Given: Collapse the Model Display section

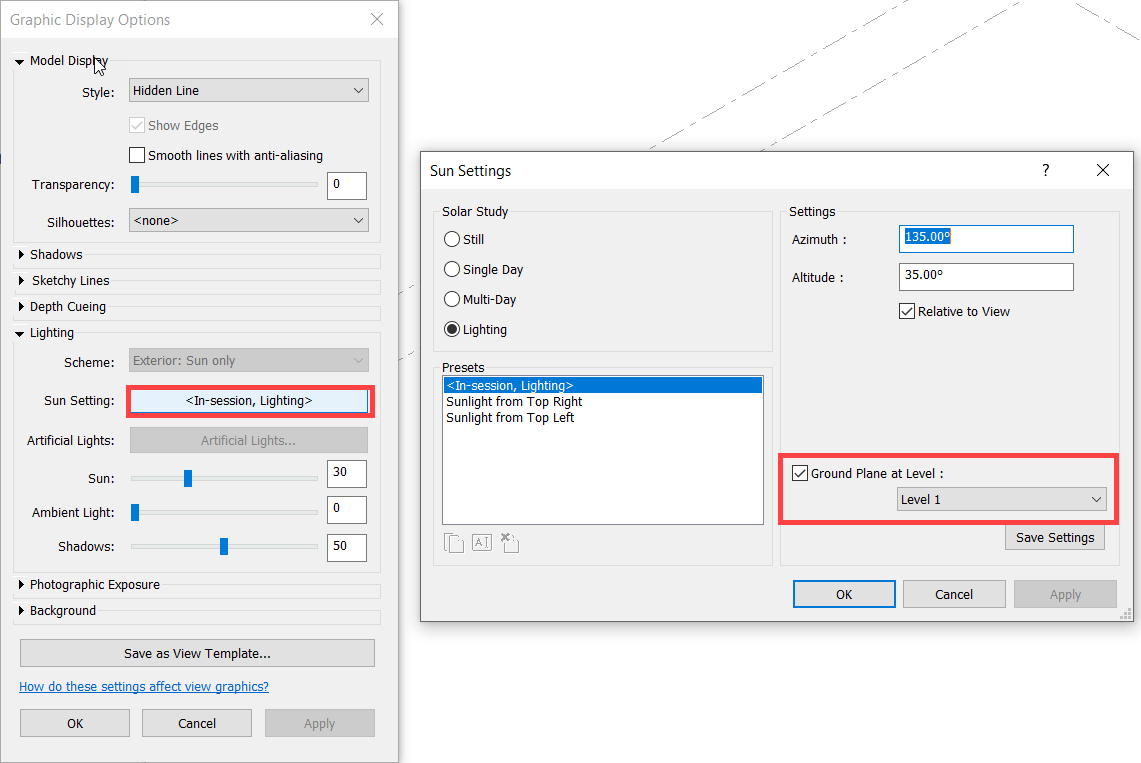Looking at the screenshot, I should pyautogui.click(x=19, y=60).
